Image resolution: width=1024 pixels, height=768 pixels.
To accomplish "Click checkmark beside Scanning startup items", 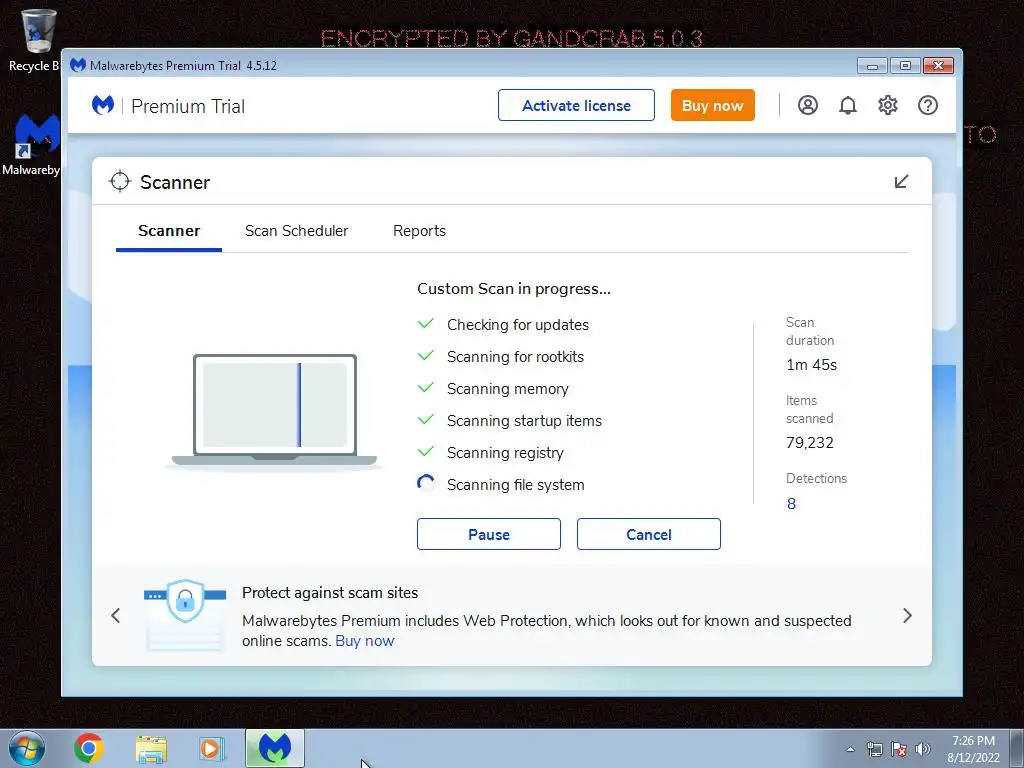I will pyautogui.click(x=426, y=420).
